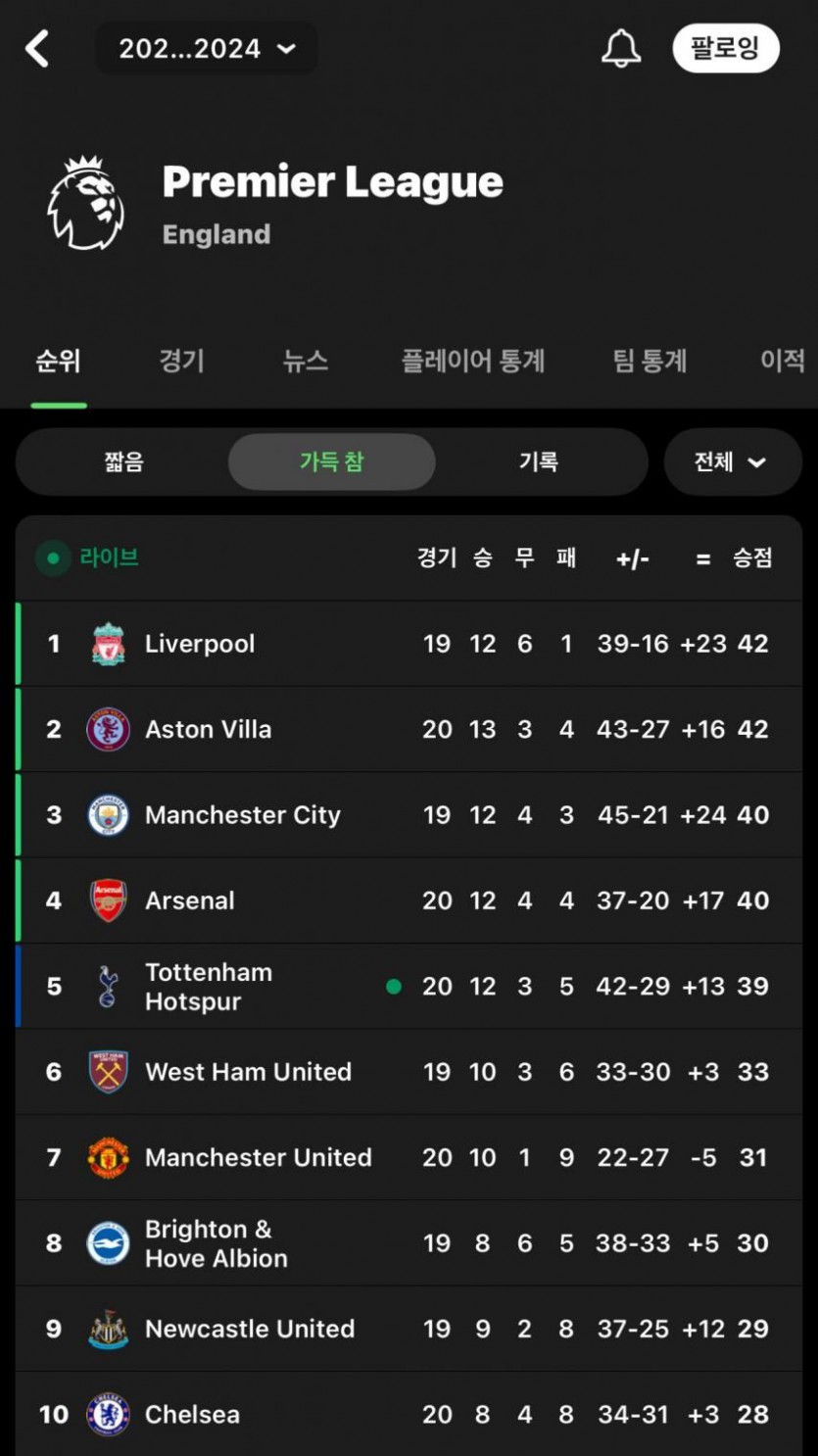Expand the 전체 filter dropdown
This screenshot has width=818, height=1456.
(x=731, y=461)
